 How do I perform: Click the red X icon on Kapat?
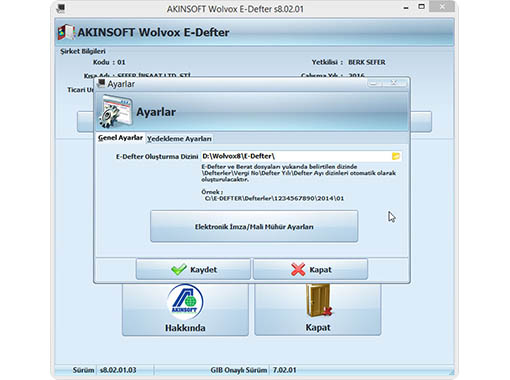coord(298,269)
